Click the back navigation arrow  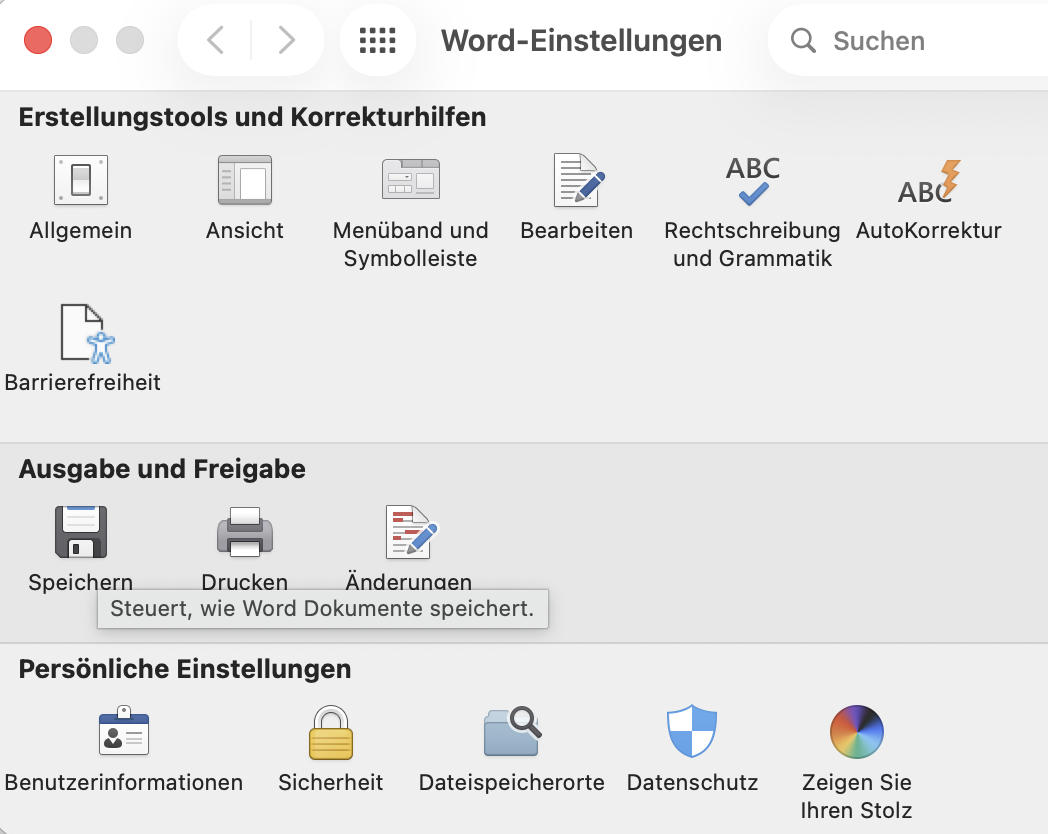[x=215, y=40]
